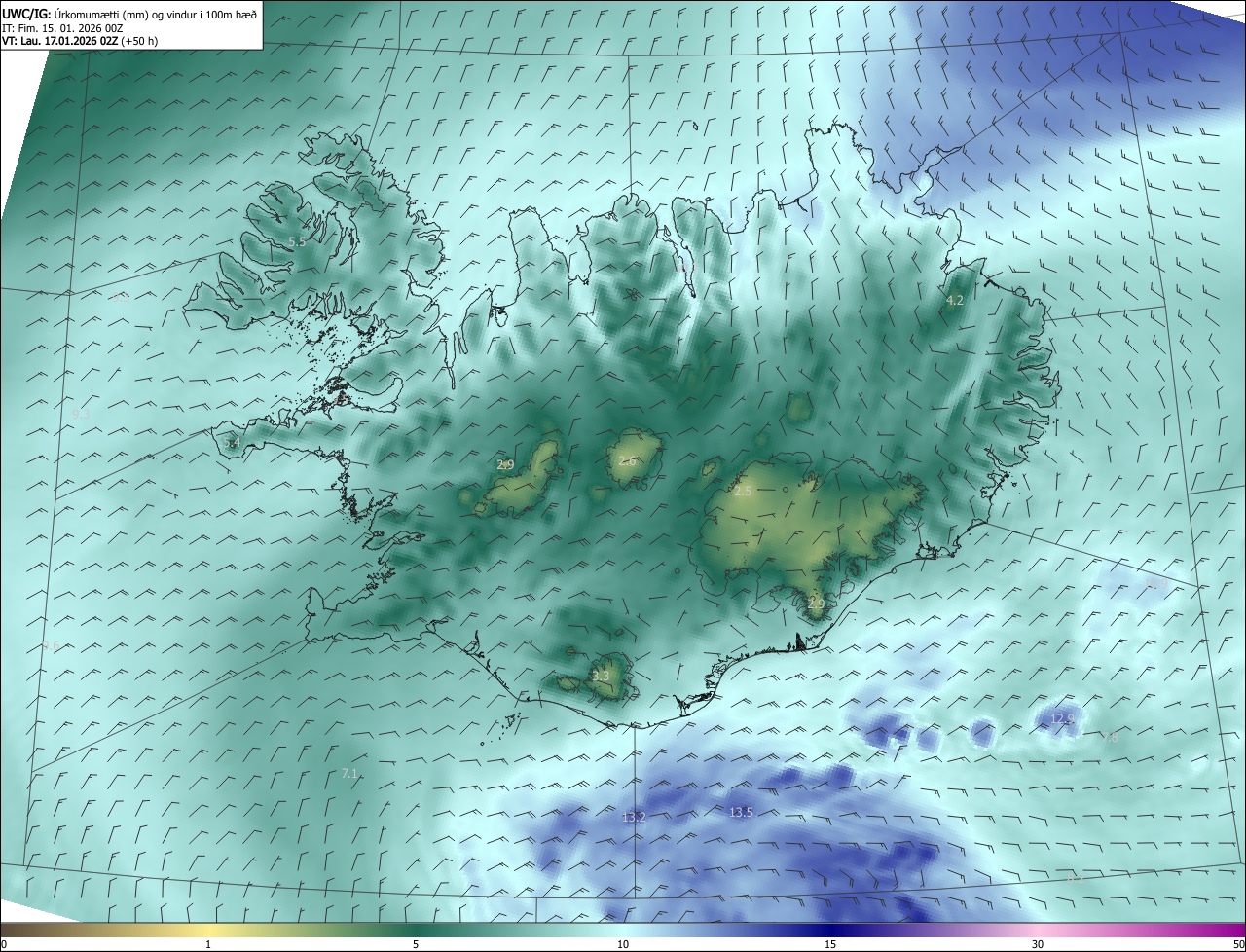1246x952 pixels.
Task: Click the 13.2 value over the southern sea
Action: pyautogui.click(x=634, y=817)
